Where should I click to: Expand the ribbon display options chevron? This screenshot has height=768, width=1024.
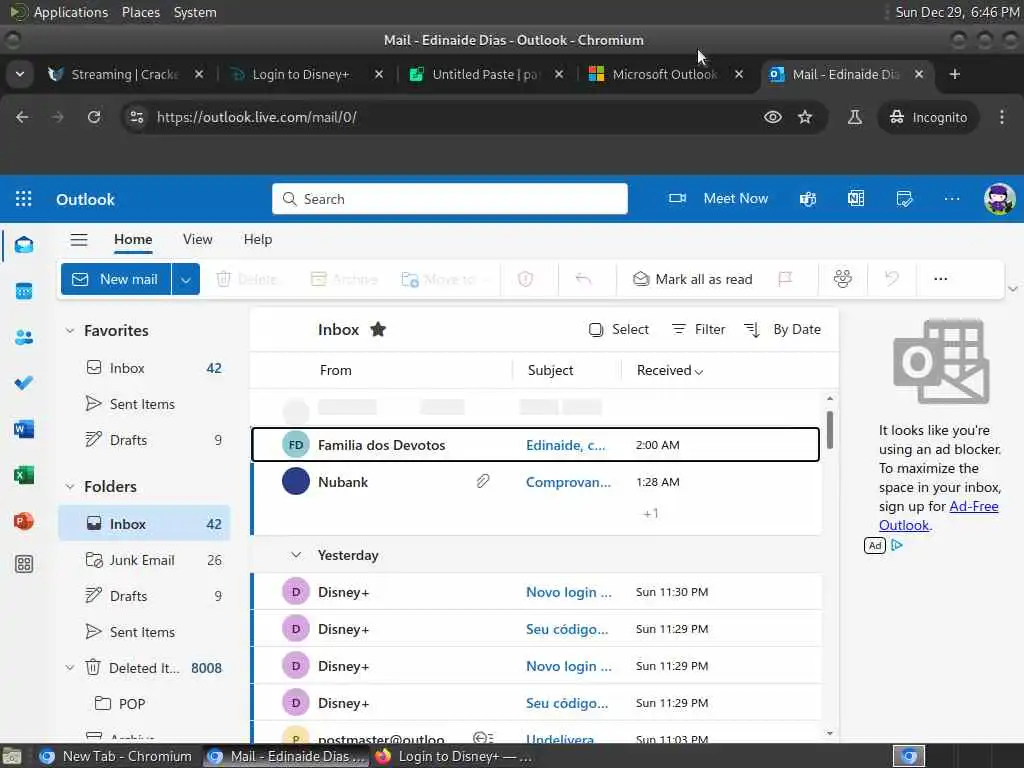[x=1012, y=289]
